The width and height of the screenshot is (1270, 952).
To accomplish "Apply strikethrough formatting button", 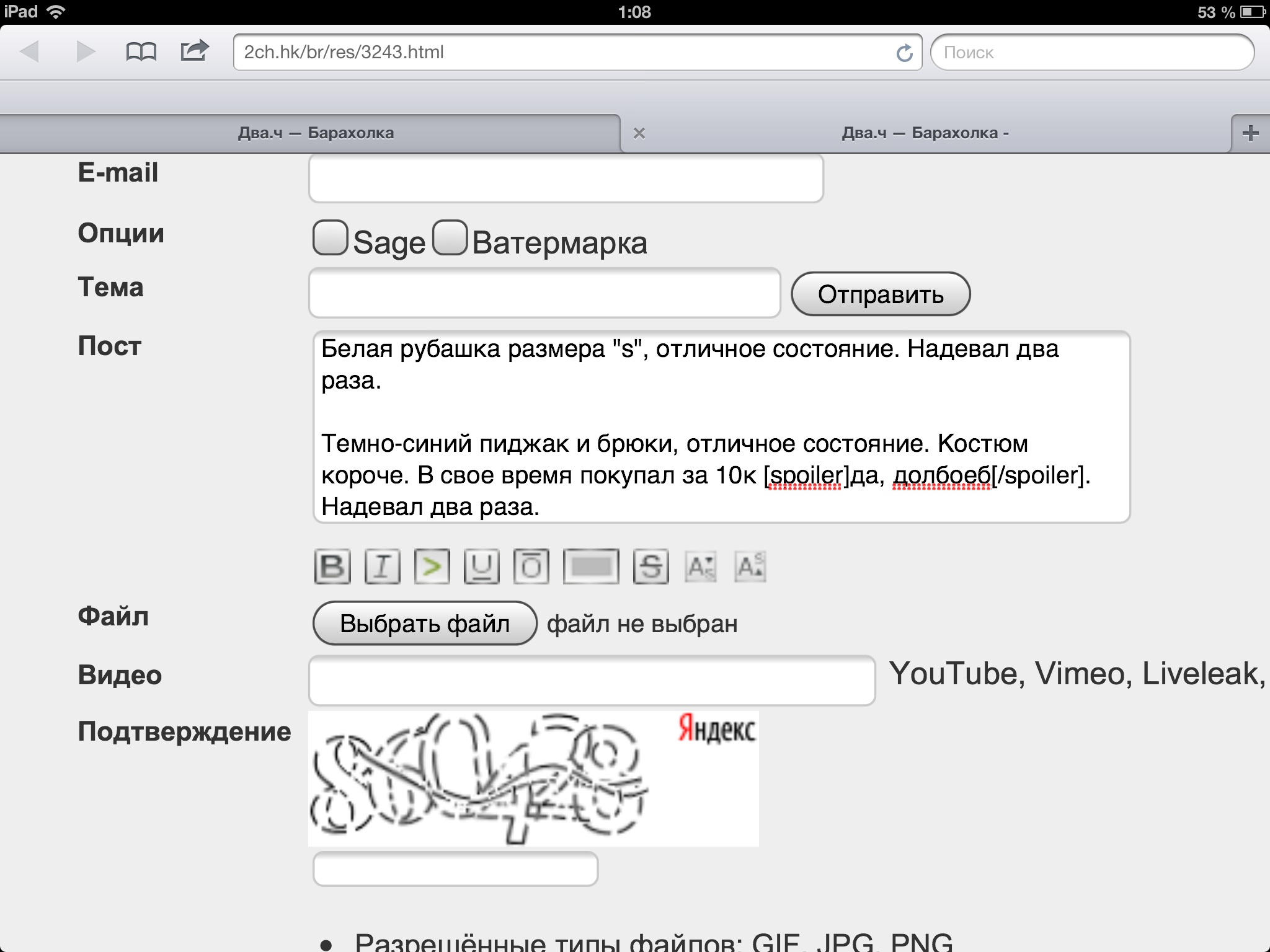I will click(651, 566).
